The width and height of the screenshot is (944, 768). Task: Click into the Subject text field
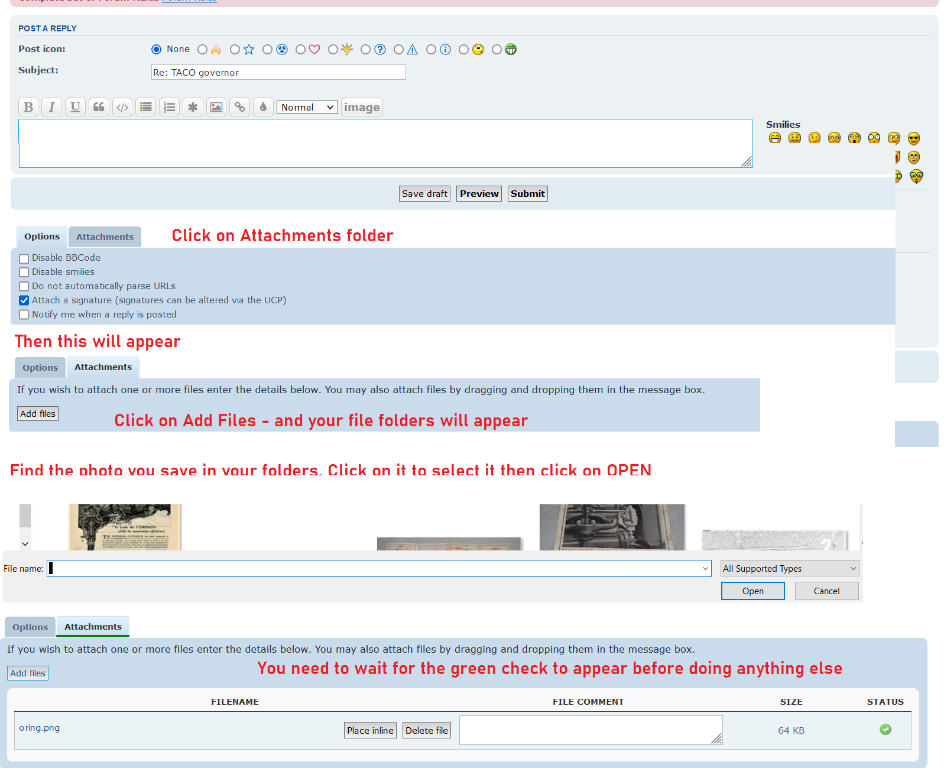278,72
